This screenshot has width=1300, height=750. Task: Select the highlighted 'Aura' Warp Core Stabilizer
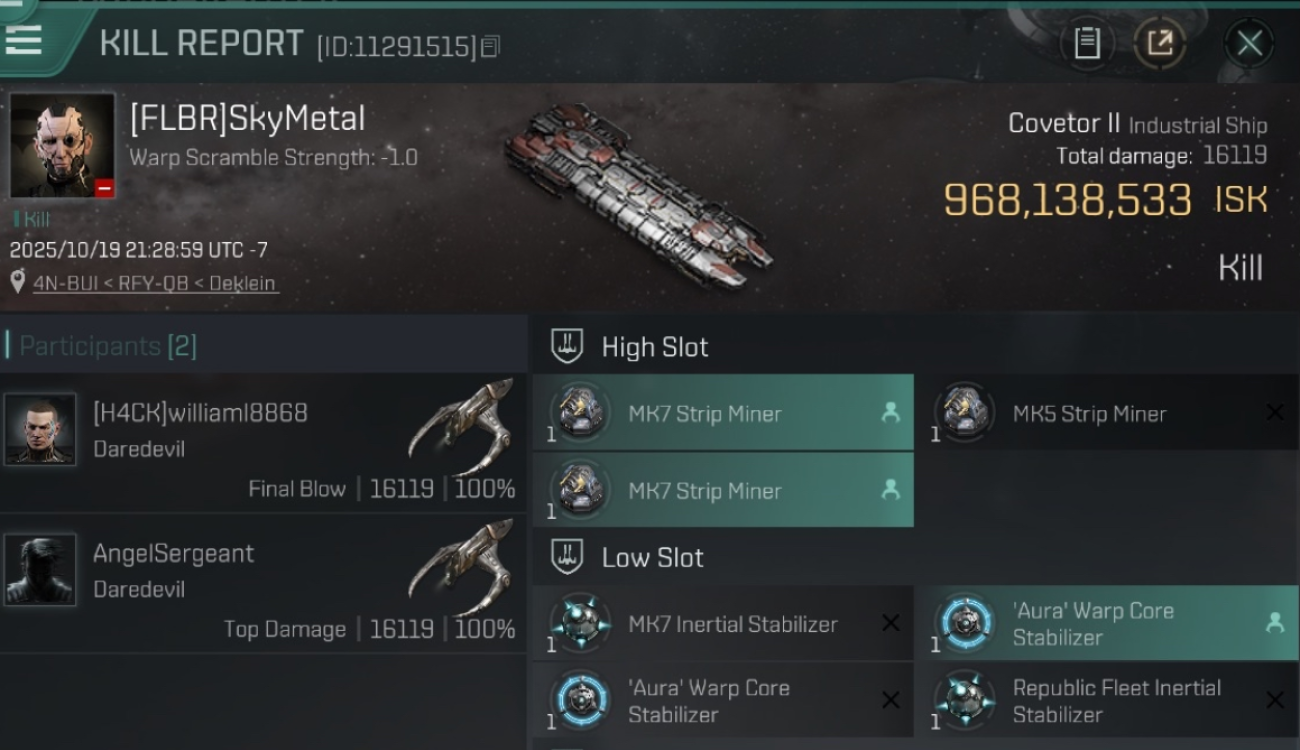coord(1106,623)
